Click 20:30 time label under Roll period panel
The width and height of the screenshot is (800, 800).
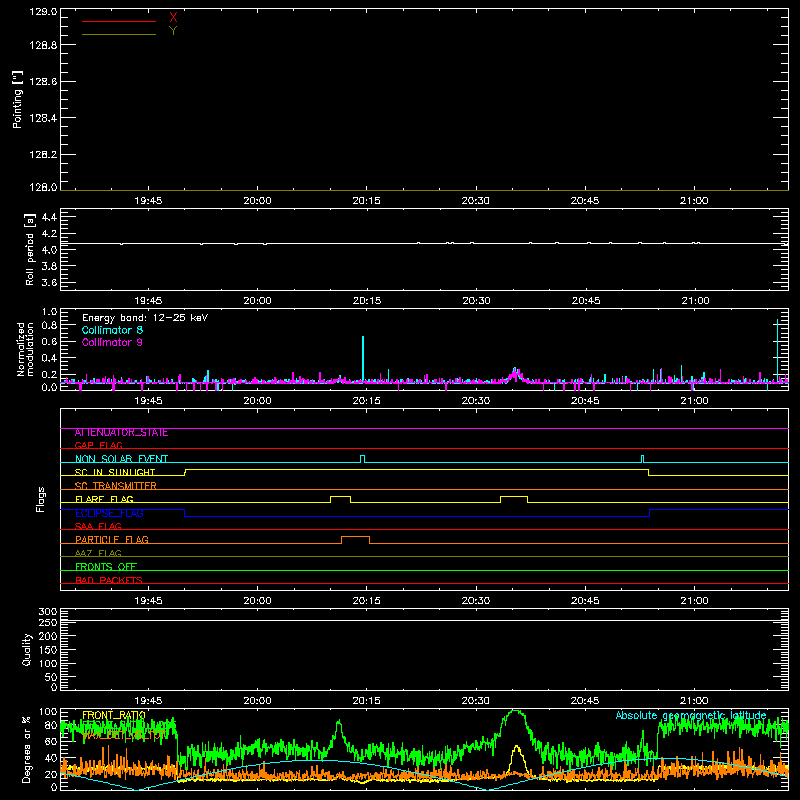pyautogui.click(x=476, y=301)
